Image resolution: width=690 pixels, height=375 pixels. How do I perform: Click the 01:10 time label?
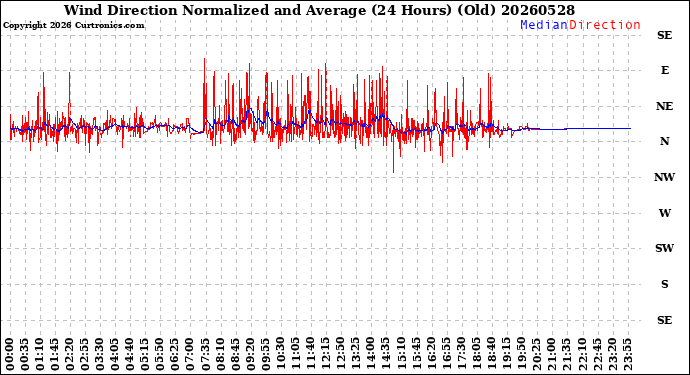40,354
